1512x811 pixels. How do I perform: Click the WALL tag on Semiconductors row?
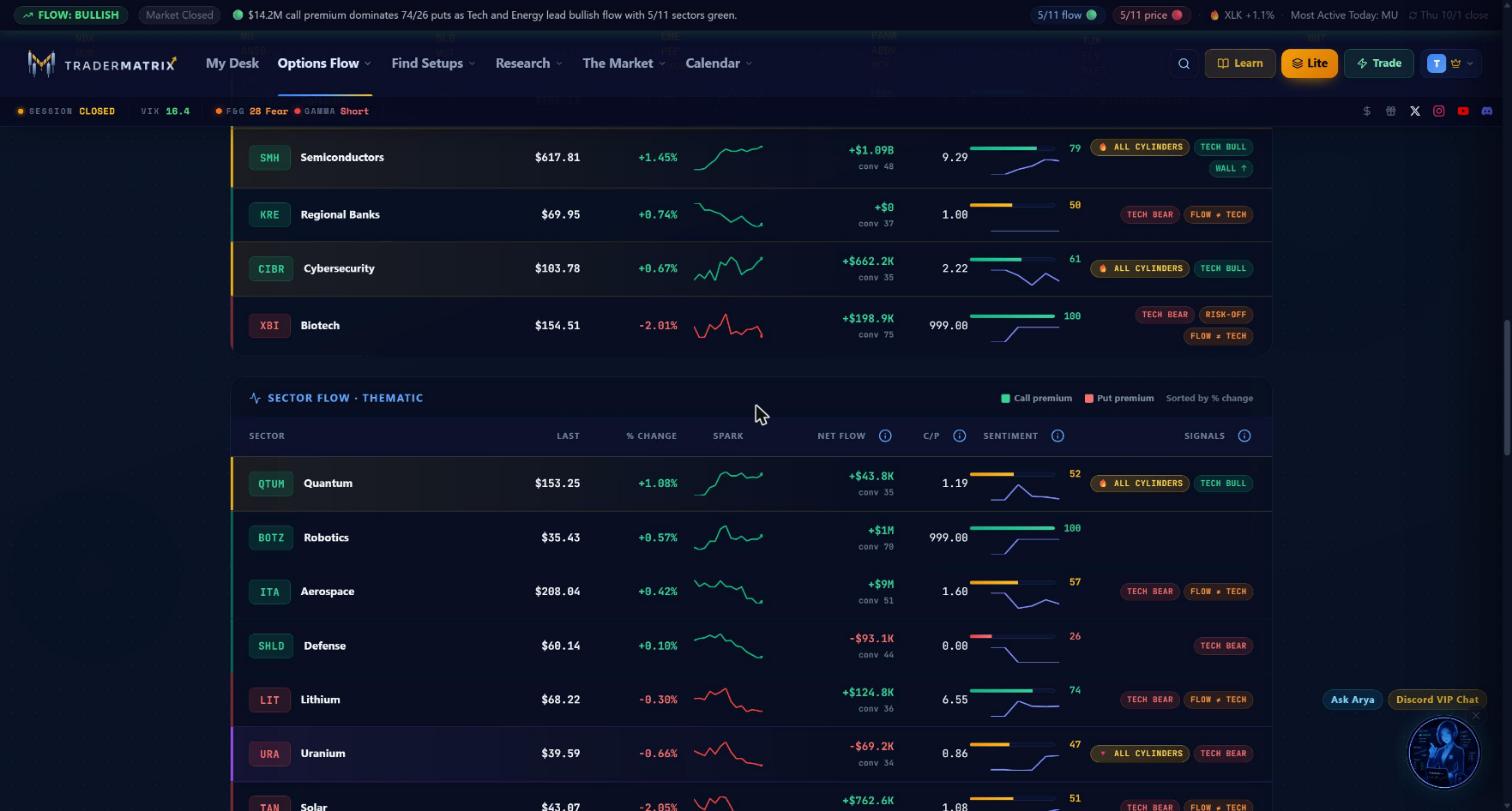point(1230,169)
